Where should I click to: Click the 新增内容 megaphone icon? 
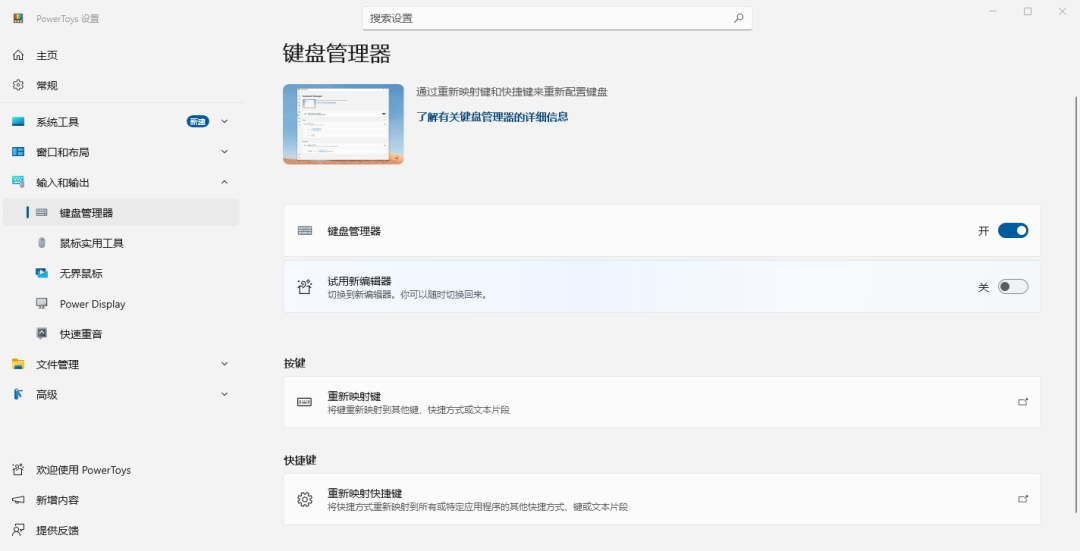19,500
